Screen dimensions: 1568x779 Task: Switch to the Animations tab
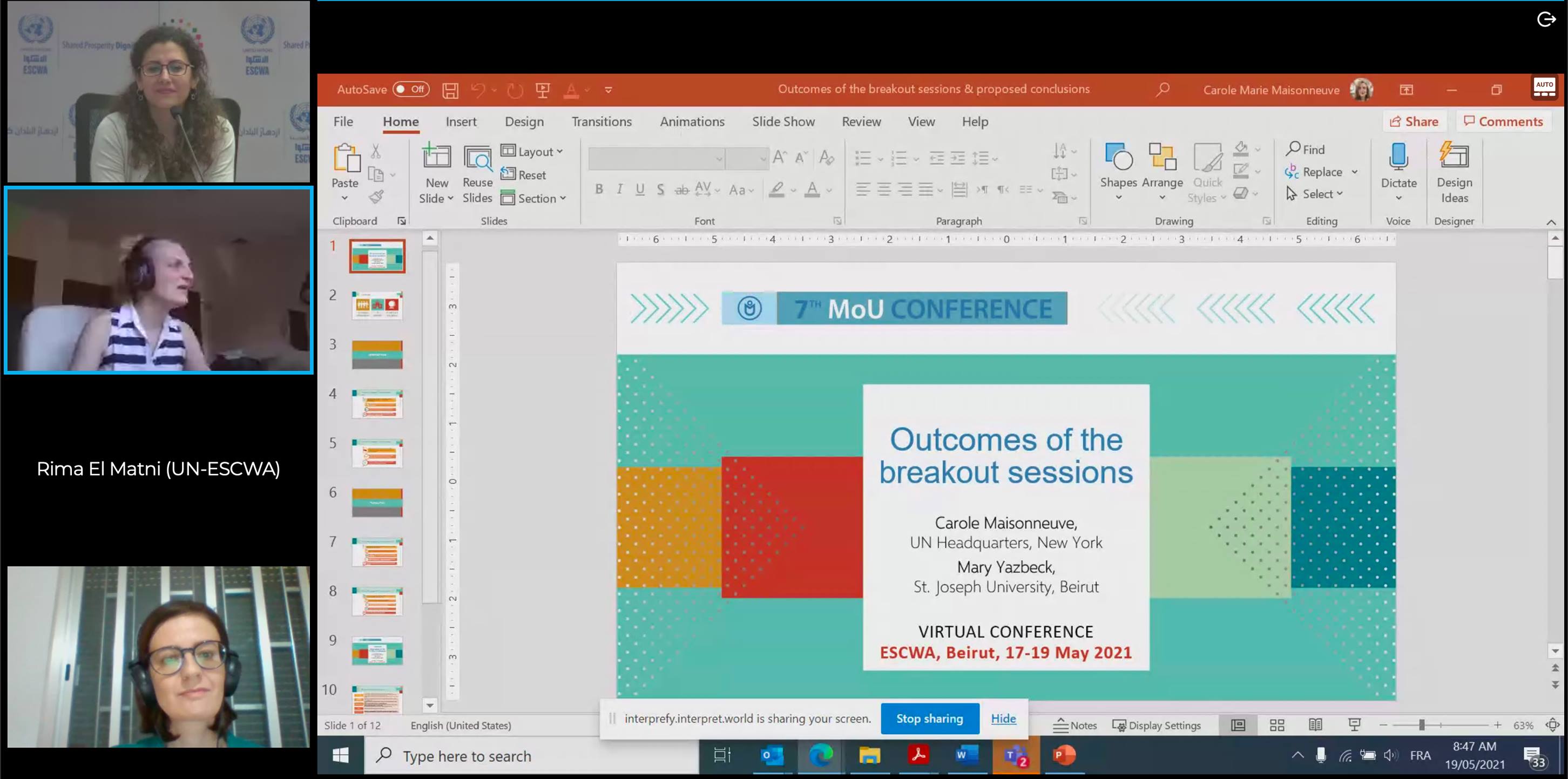point(692,121)
